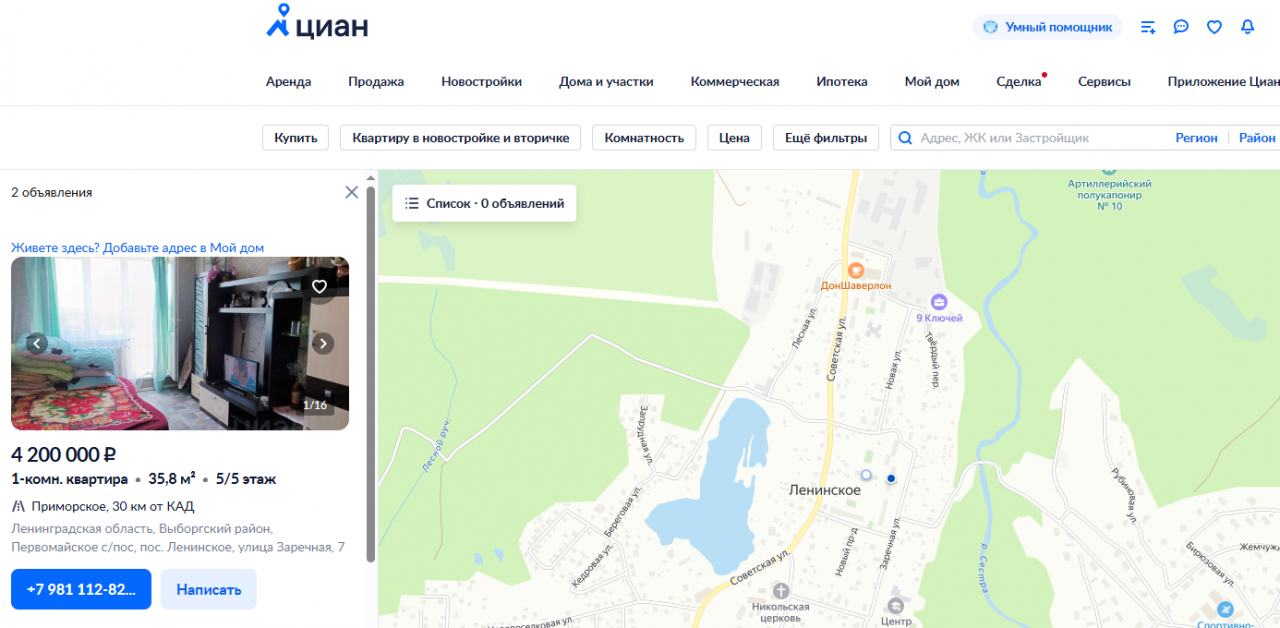Show next photo of the apartment listing
Screen dimensions: 1280x628
pos(323,344)
